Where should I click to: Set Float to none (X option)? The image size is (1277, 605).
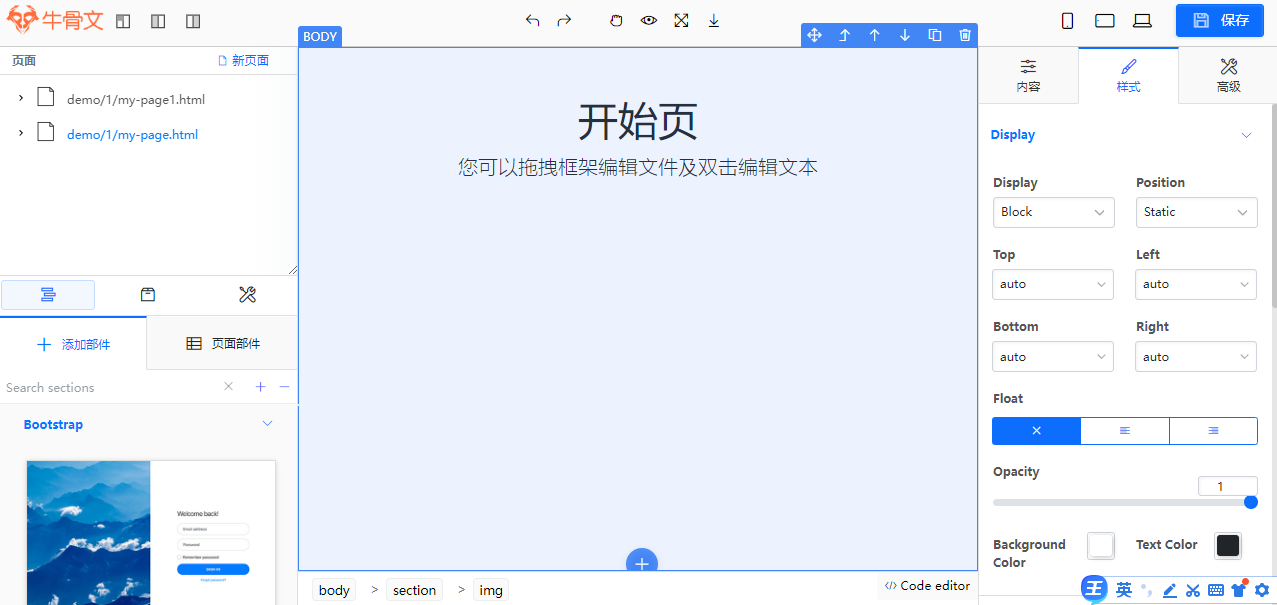click(1036, 431)
